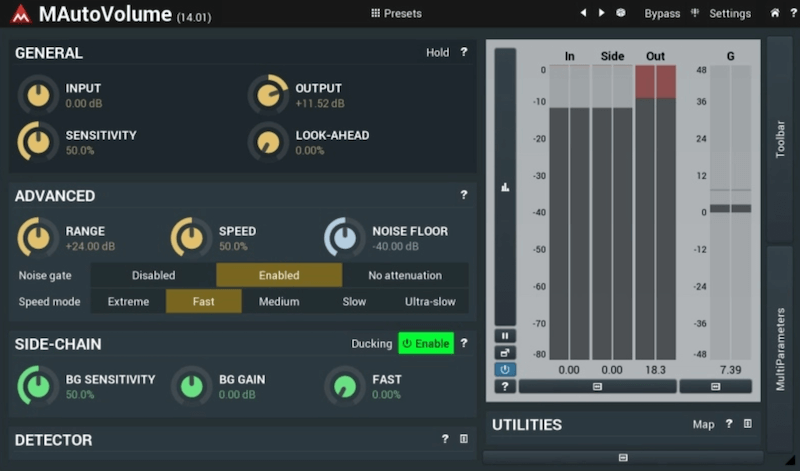800x471 pixels.
Task: Open the Presets menu
Action: coord(396,13)
